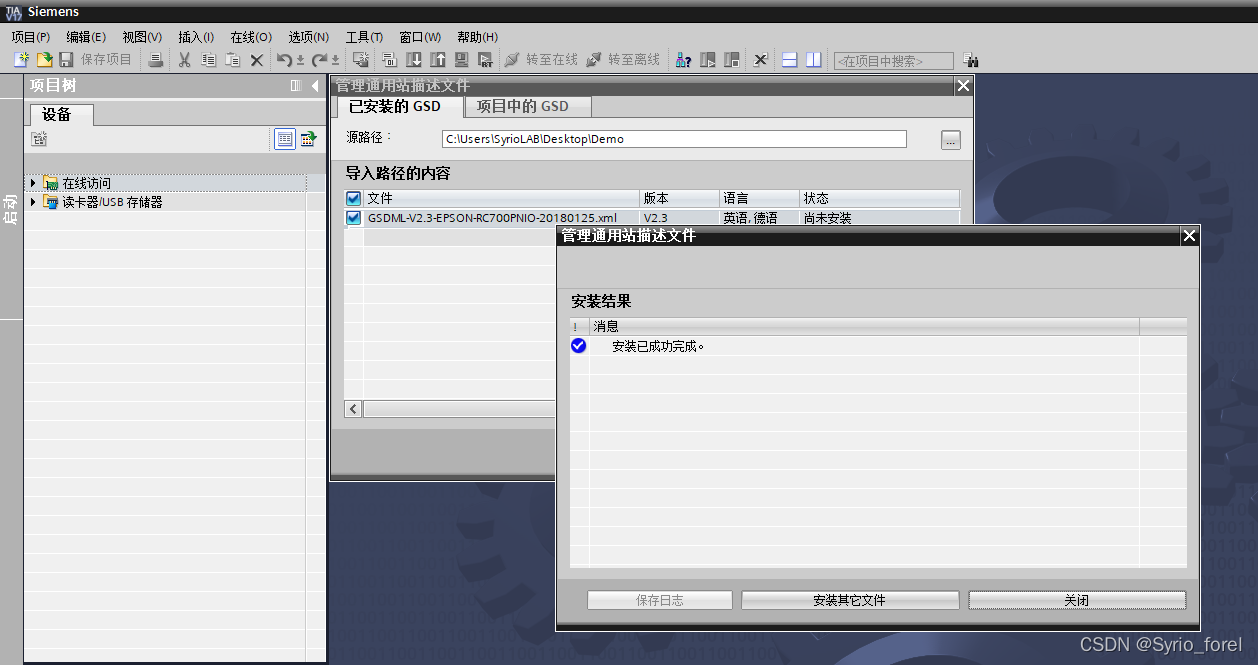Click the 转至在线 button

[x=541, y=60]
